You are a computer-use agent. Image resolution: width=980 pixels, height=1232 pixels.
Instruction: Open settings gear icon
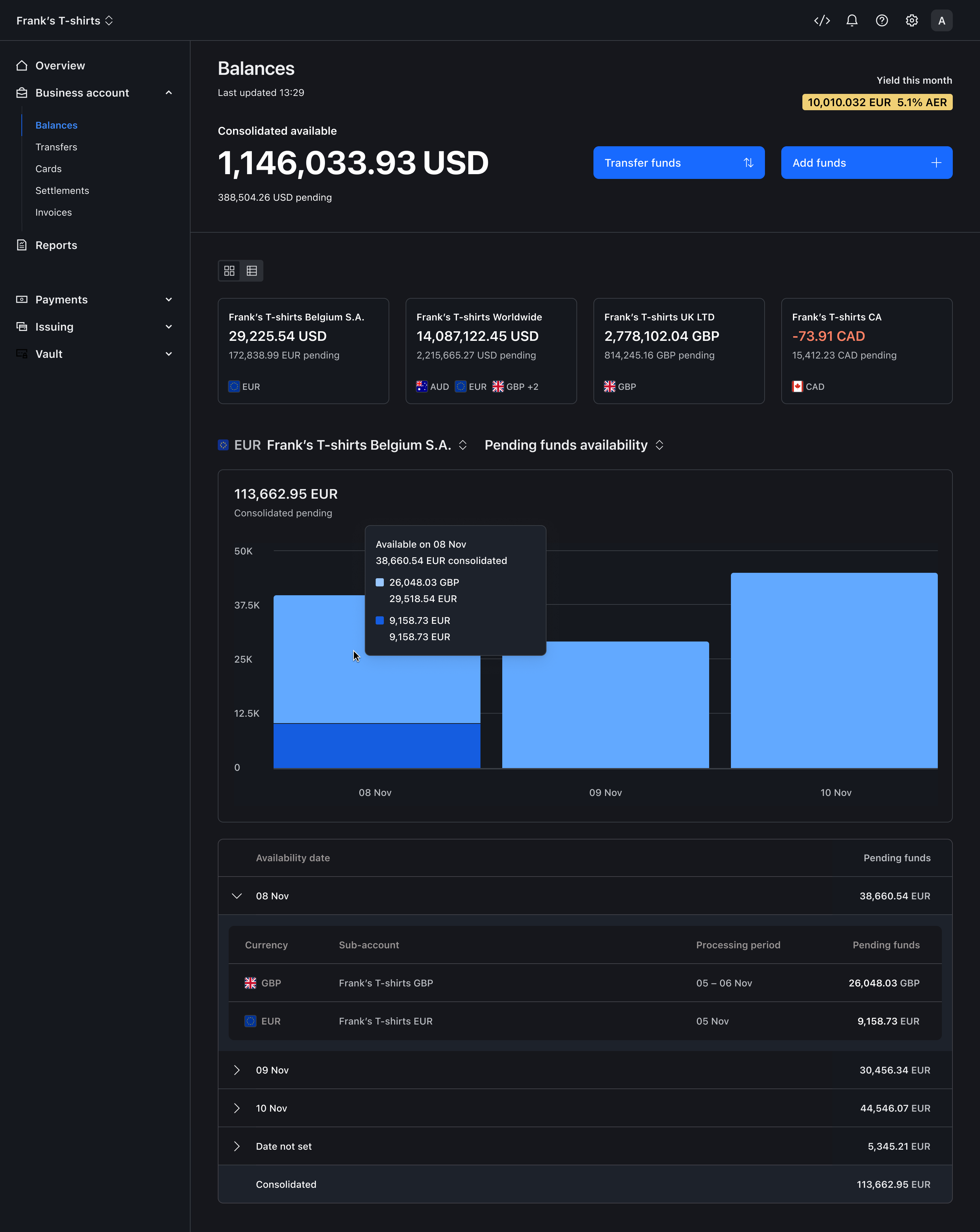[x=911, y=20]
